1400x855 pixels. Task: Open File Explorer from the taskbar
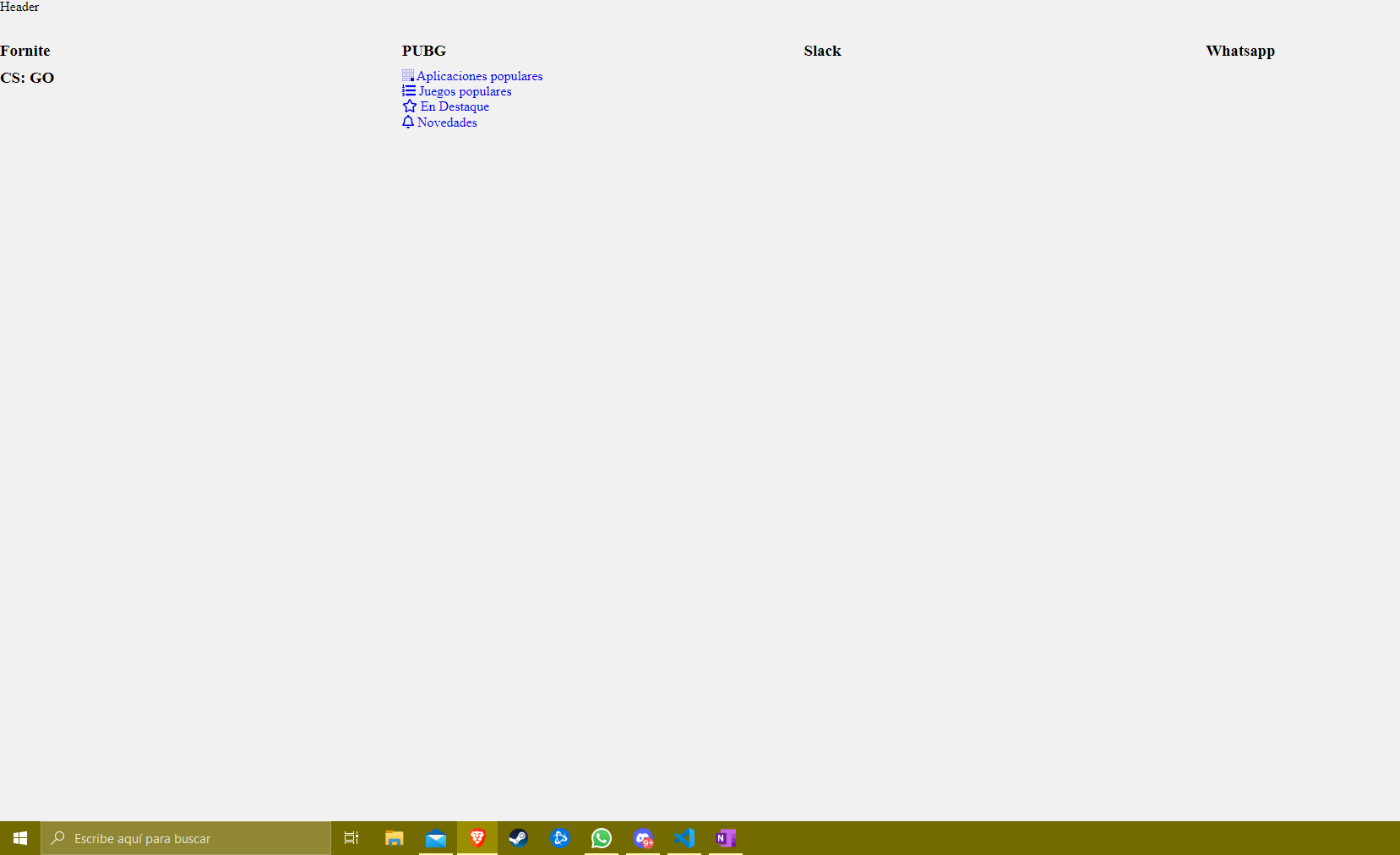pyautogui.click(x=395, y=838)
